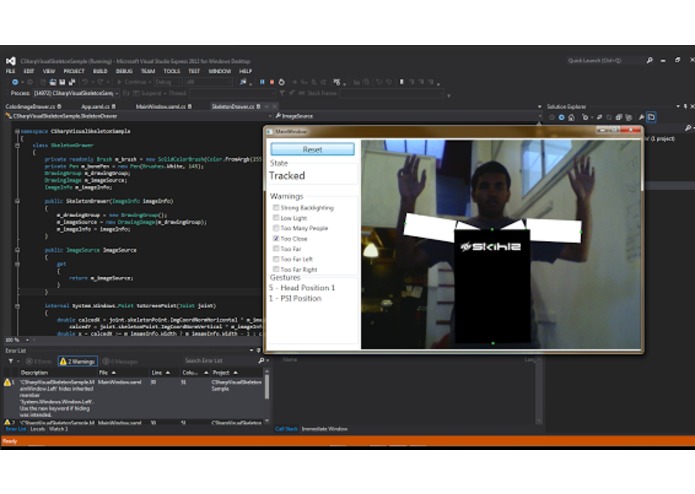695x494 pixels.
Task: Click the Solution Explorer search magnifier icon
Action: (688, 128)
